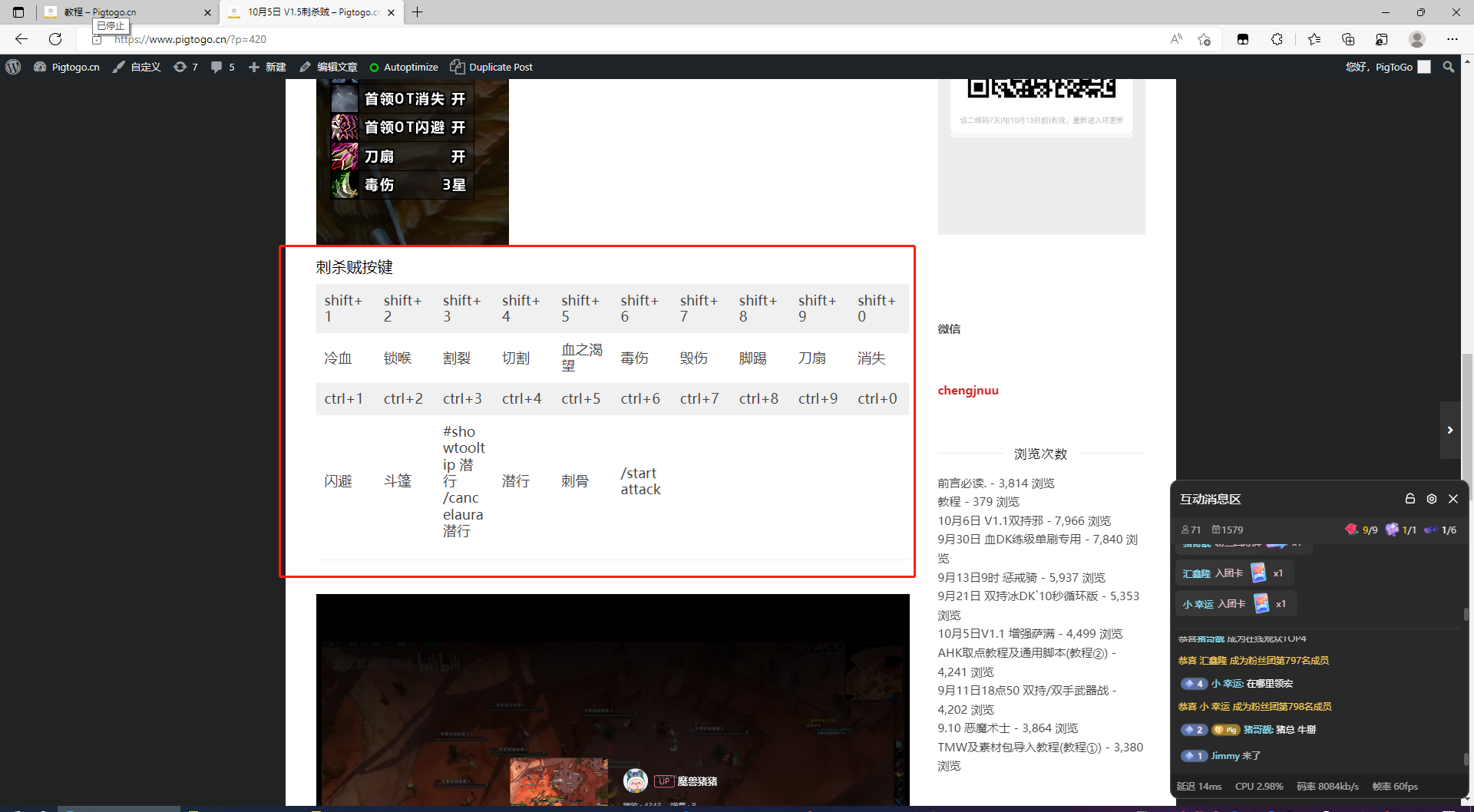Open the comments bubble showing 5
Viewport: 1474px width, 812px height.
point(223,67)
